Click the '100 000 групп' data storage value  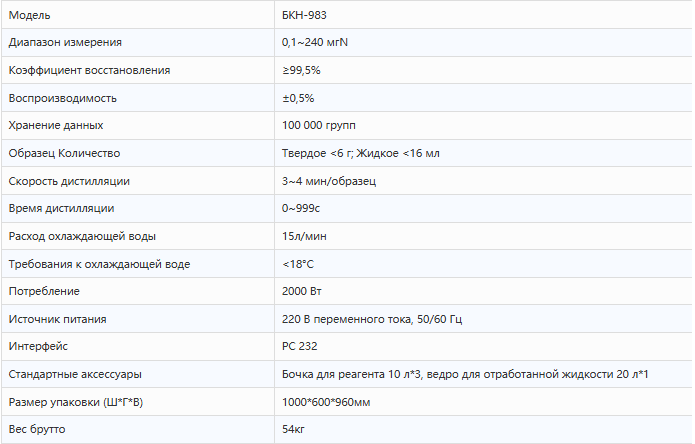tap(319, 126)
